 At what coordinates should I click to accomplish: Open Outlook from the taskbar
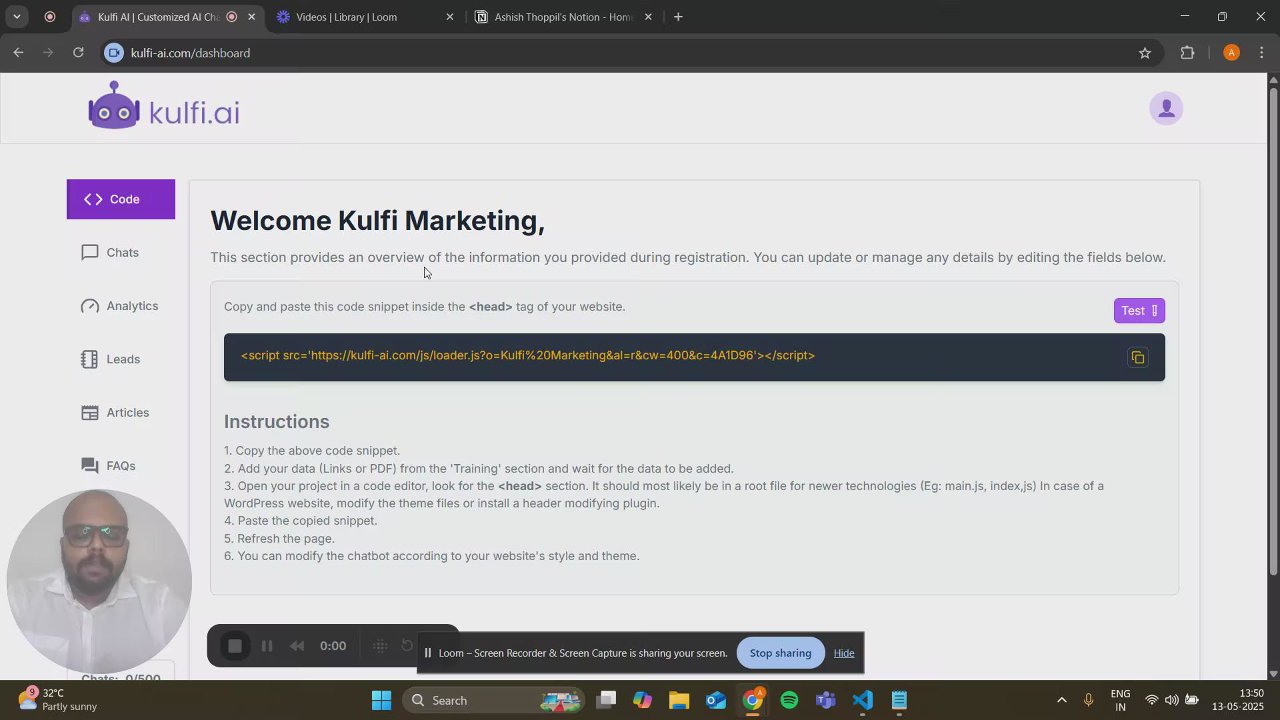pyautogui.click(x=716, y=700)
